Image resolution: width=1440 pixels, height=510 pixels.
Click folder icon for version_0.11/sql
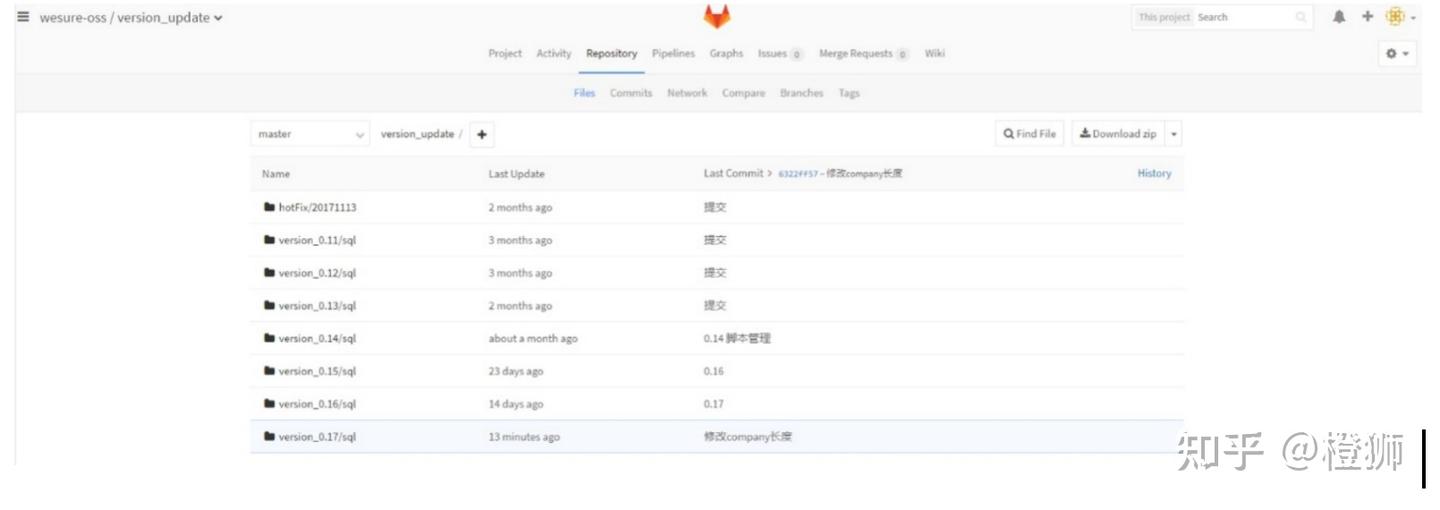pyautogui.click(x=269, y=240)
